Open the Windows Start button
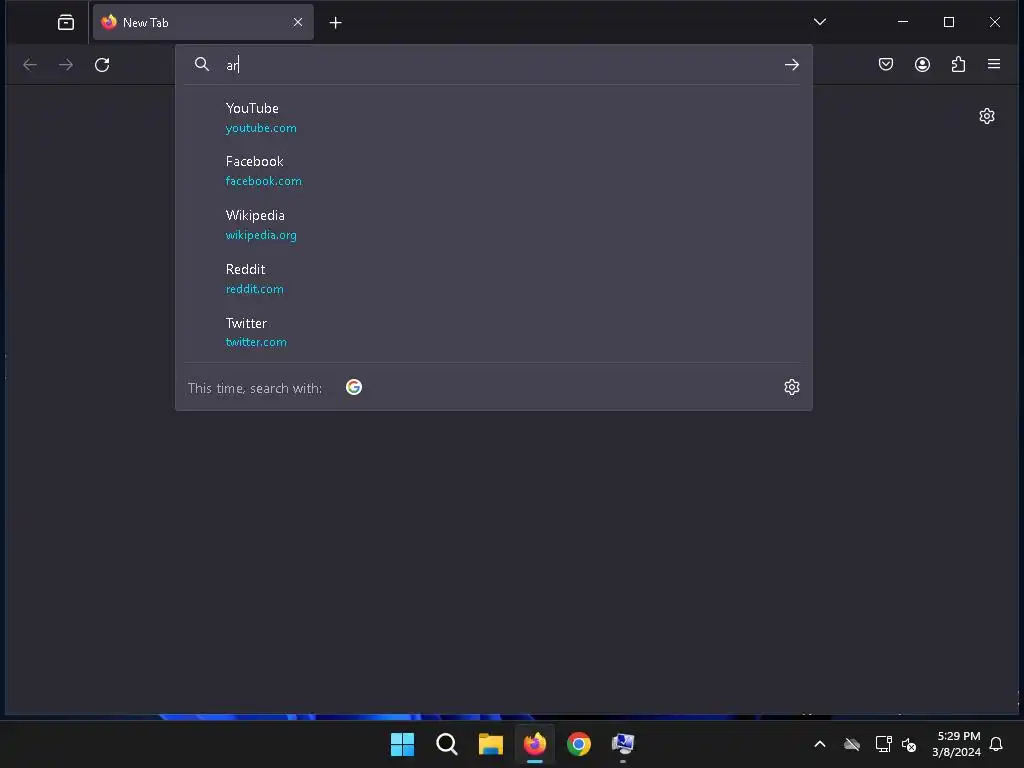The height and width of the screenshot is (768, 1024). tap(402, 744)
